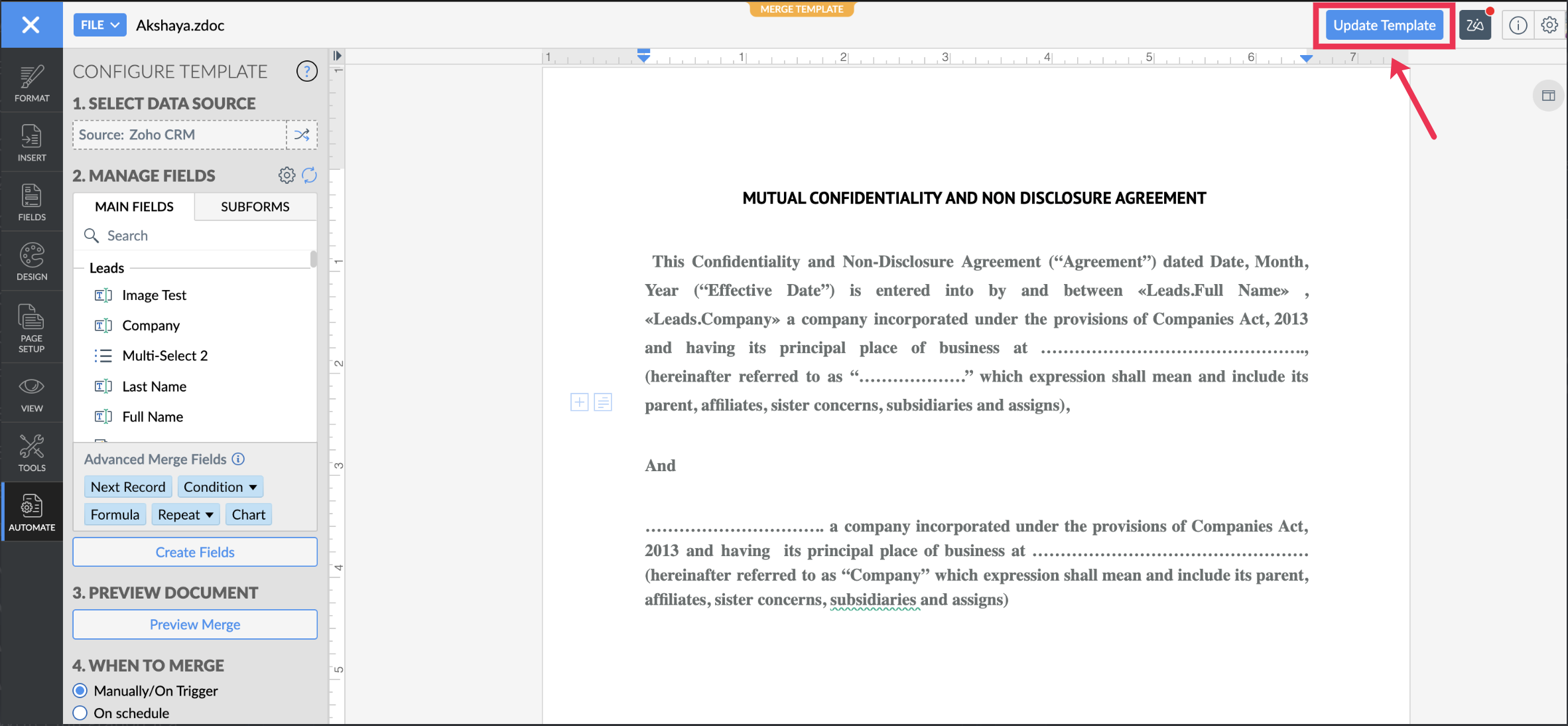Image resolution: width=1568 pixels, height=726 pixels.
Task: Select Manually/On Trigger merge option
Action: coord(80,691)
